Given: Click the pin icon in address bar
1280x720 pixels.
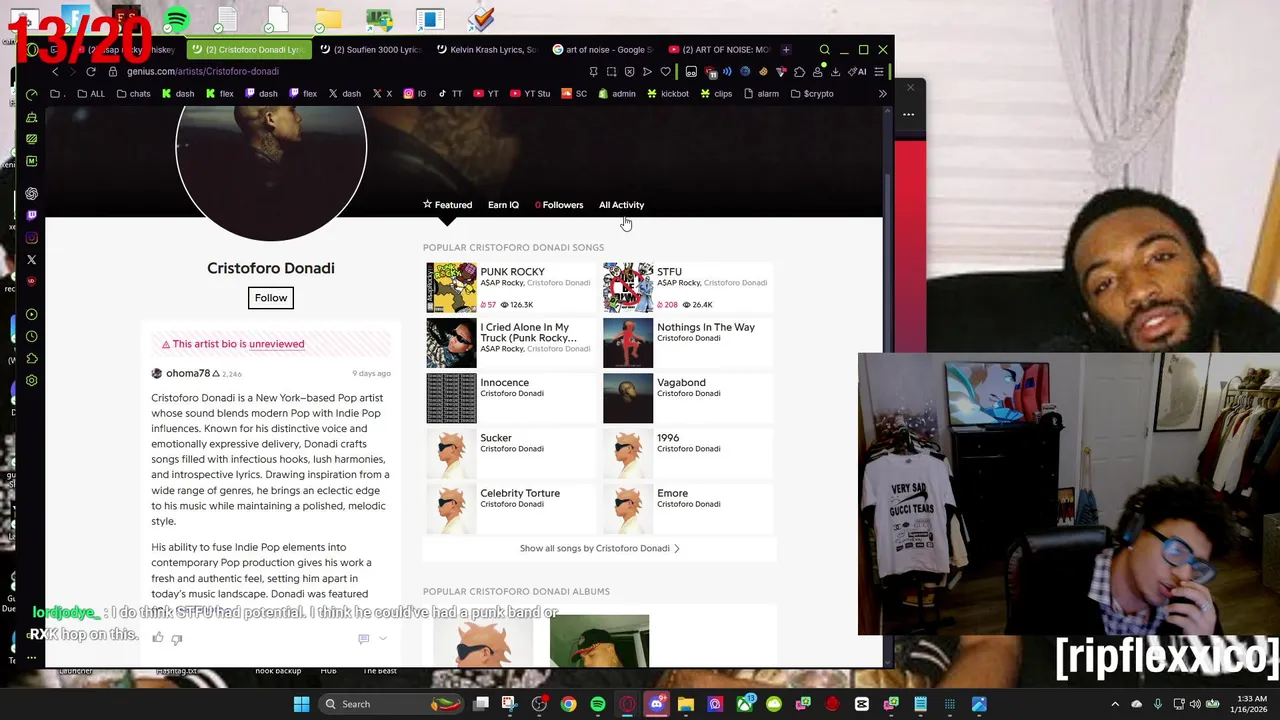Looking at the screenshot, I should (x=593, y=72).
